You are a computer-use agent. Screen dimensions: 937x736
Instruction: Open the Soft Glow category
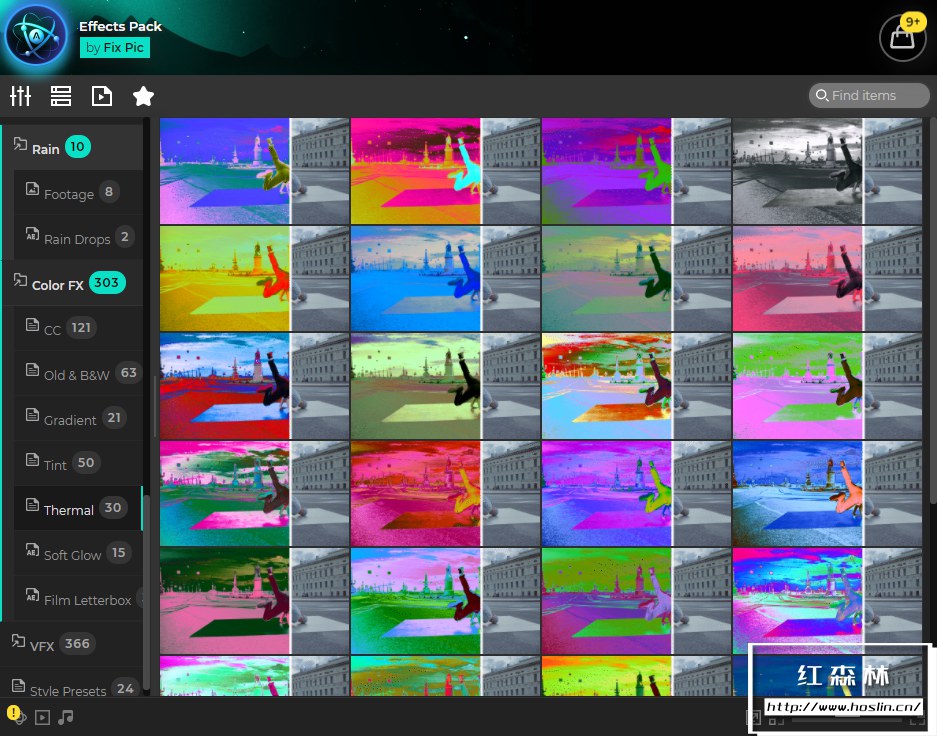tap(78, 553)
